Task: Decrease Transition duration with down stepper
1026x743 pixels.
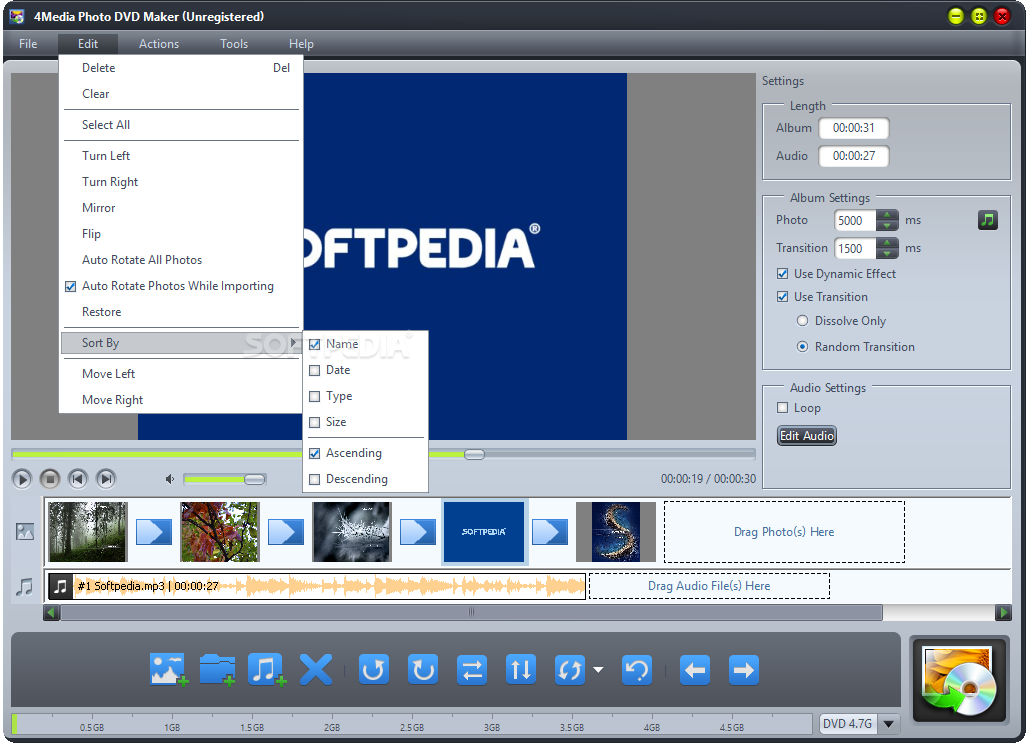Action: [887, 254]
